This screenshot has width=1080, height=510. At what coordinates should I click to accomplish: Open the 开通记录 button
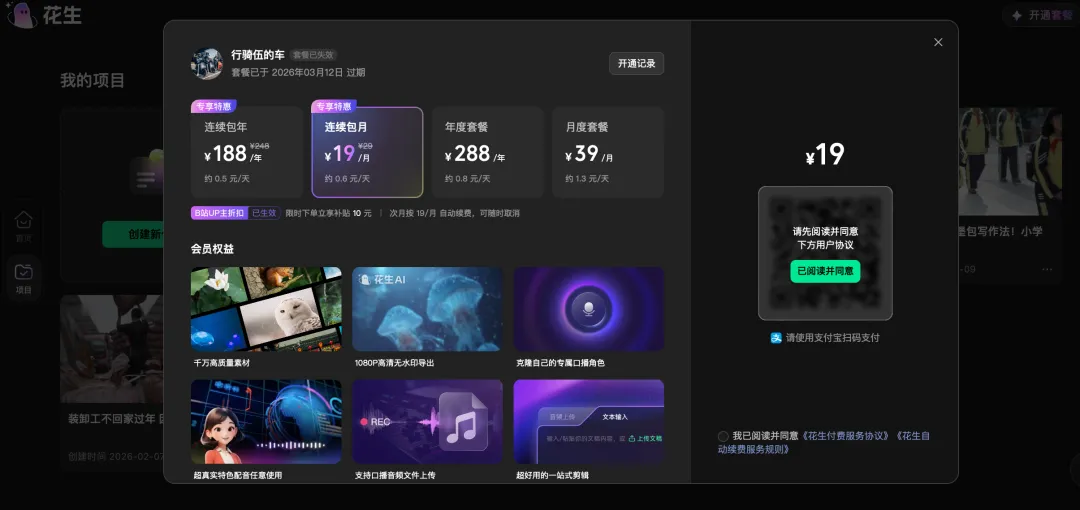click(x=636, y=63)
